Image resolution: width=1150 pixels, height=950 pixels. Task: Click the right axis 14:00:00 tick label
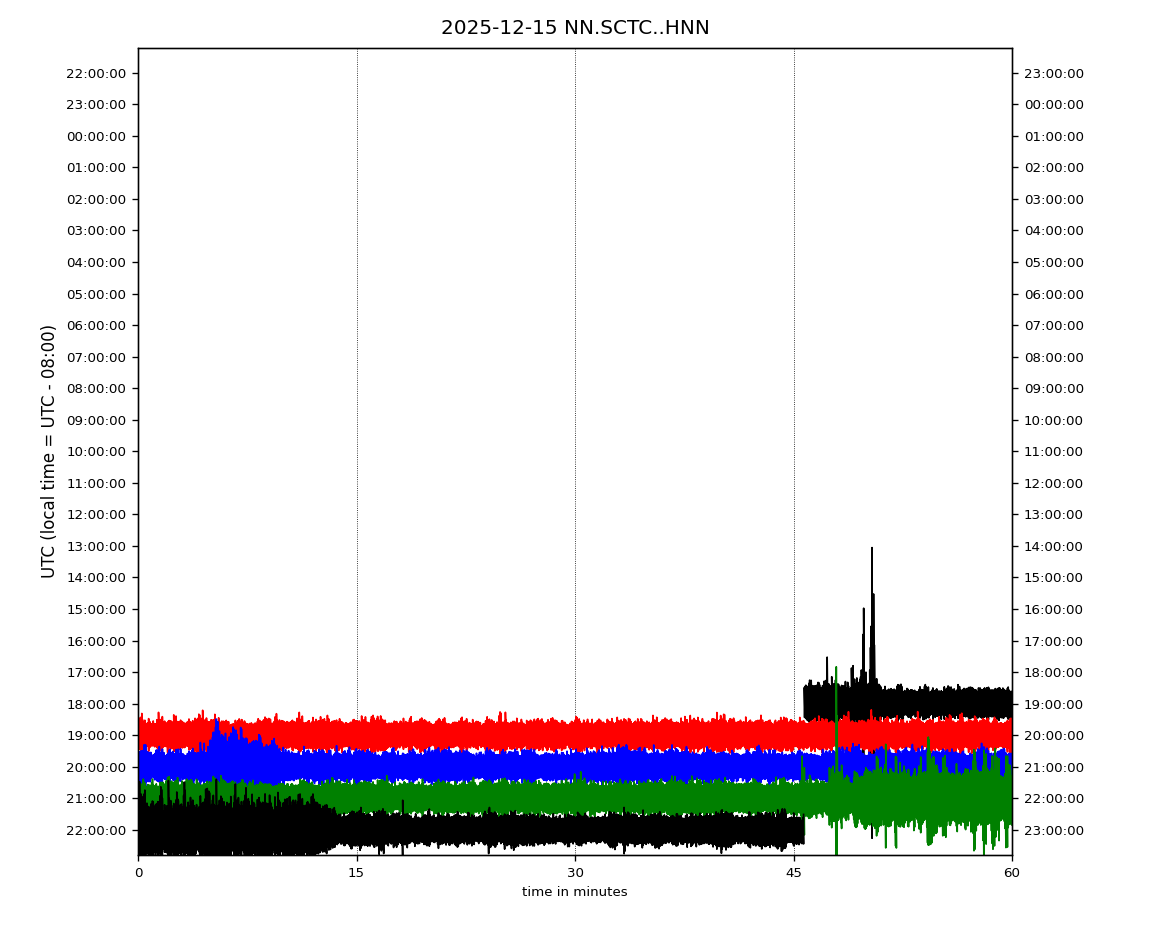click(x=1053, y=546)
